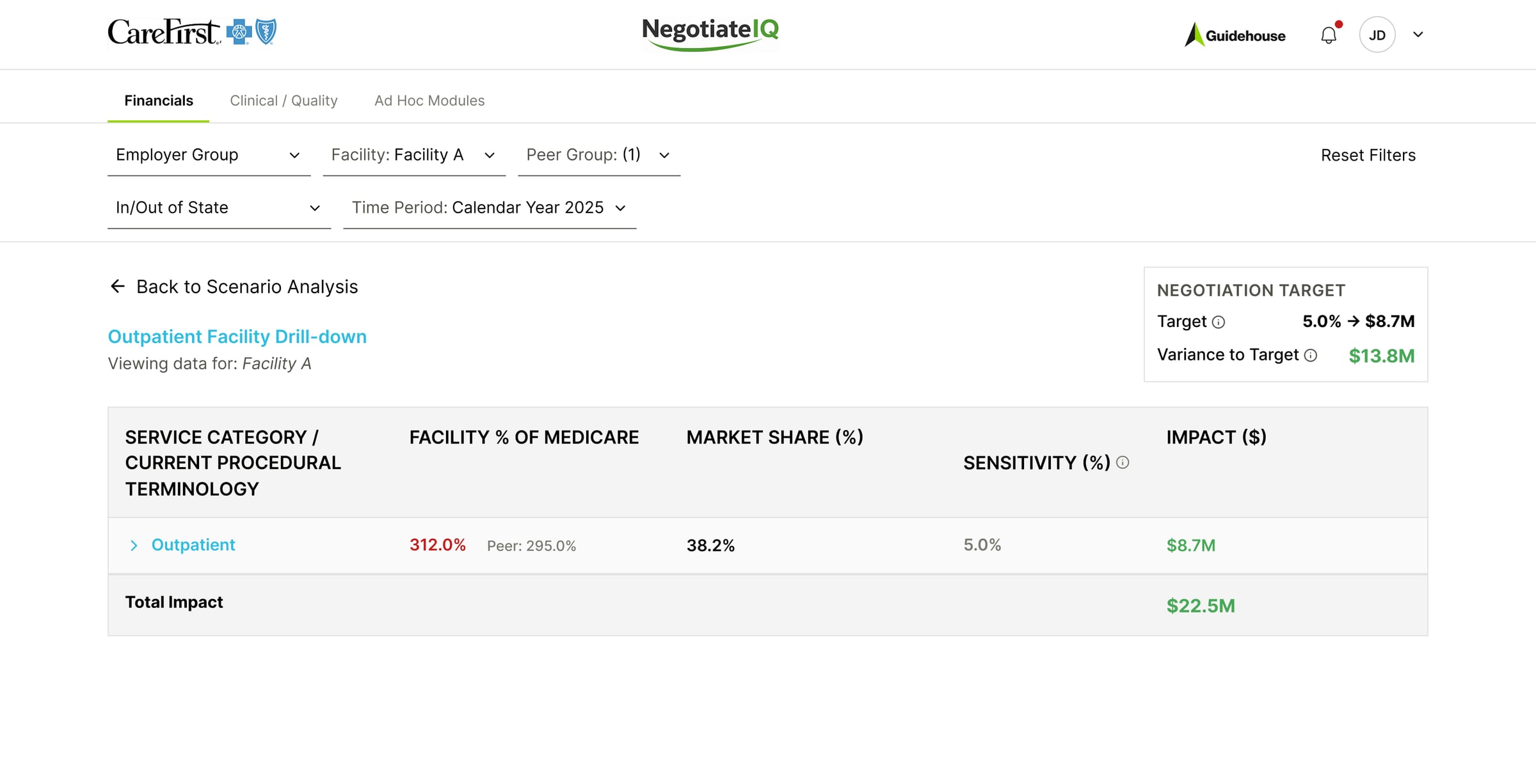Open the In/Out of State dropdown
Viewport: 1536px width, 784px height.
point(218,208)
